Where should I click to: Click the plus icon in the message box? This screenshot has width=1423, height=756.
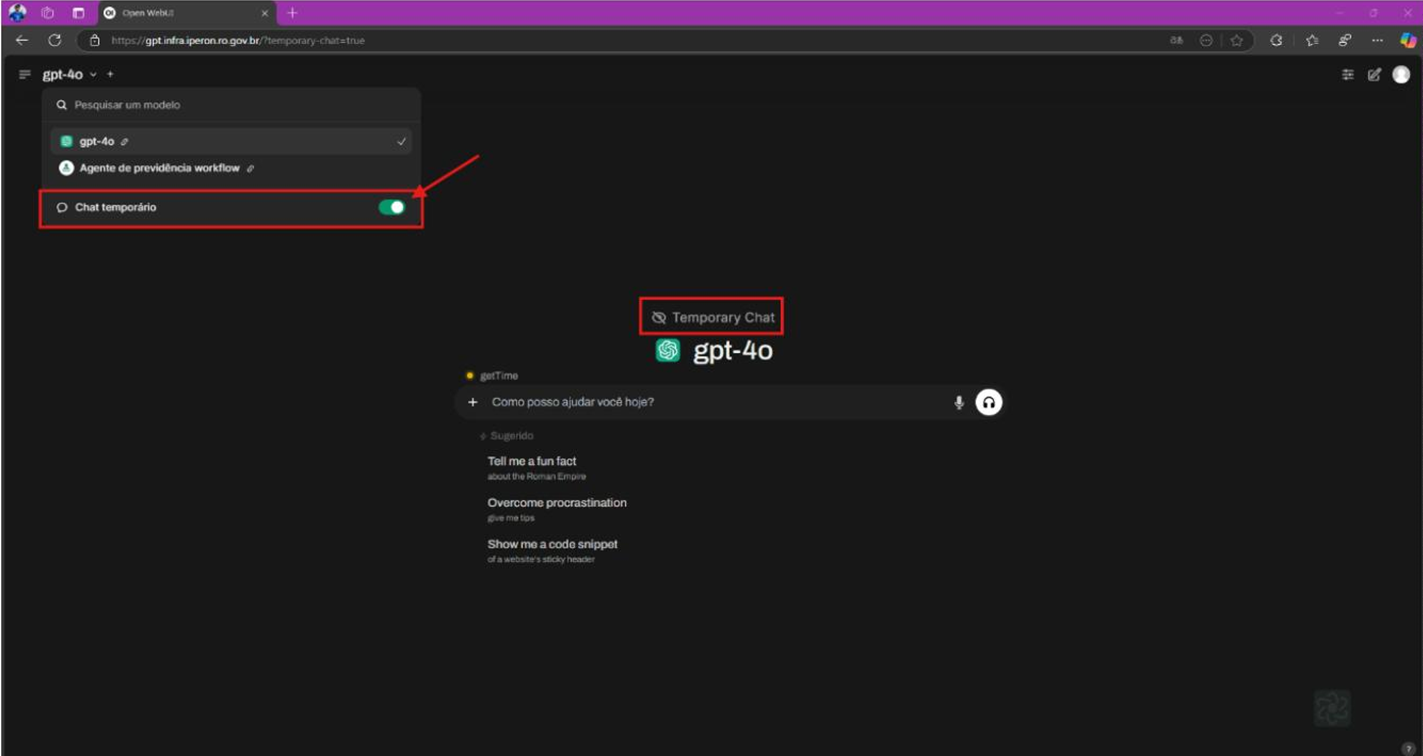tap(473, 402)
